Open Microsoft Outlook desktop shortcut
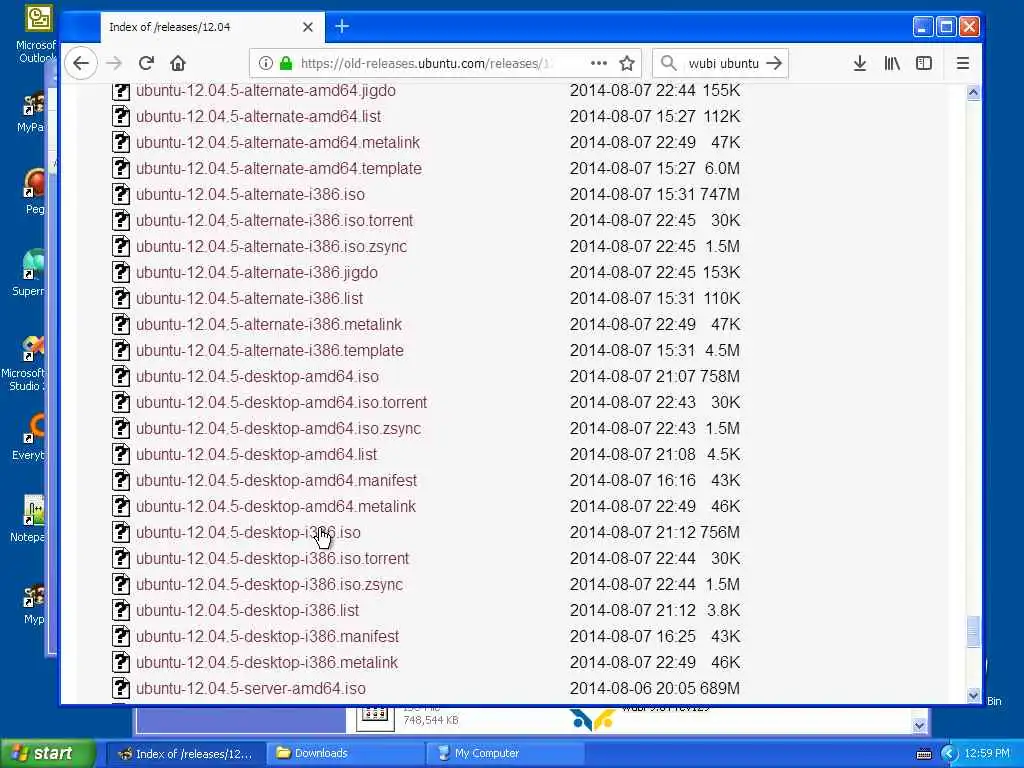This screenshot has height=768, width=1024. [x=37, y=34]
